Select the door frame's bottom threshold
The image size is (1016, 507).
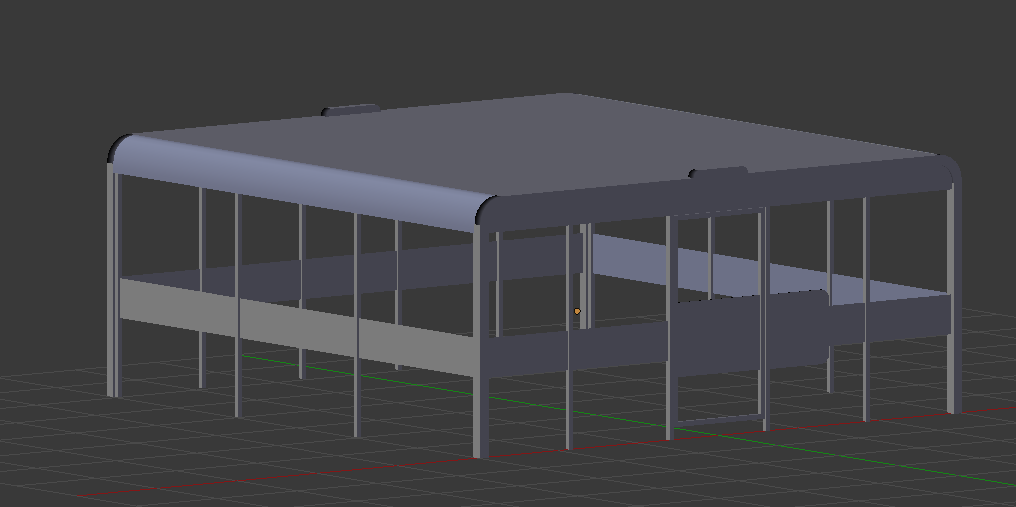click(x=718, y=420)
